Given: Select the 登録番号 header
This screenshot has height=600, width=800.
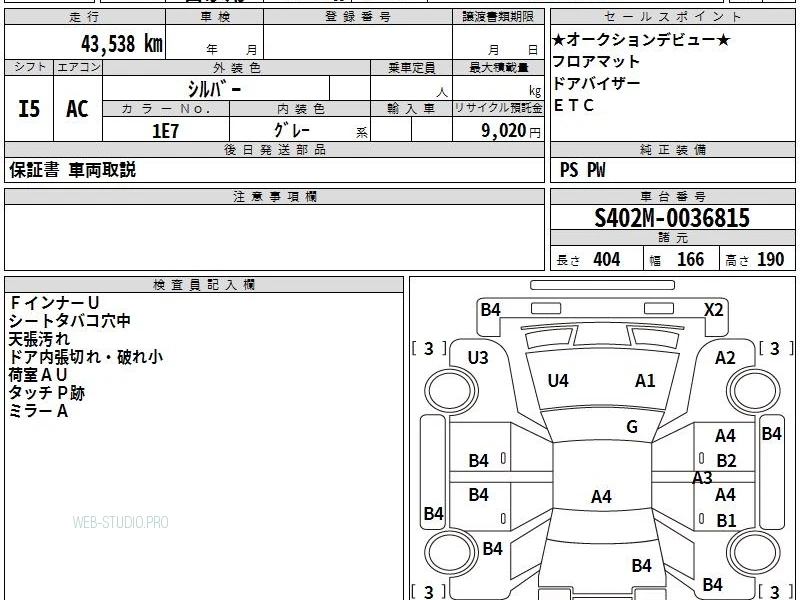Looking at the screenshot, I should (358, 17).
